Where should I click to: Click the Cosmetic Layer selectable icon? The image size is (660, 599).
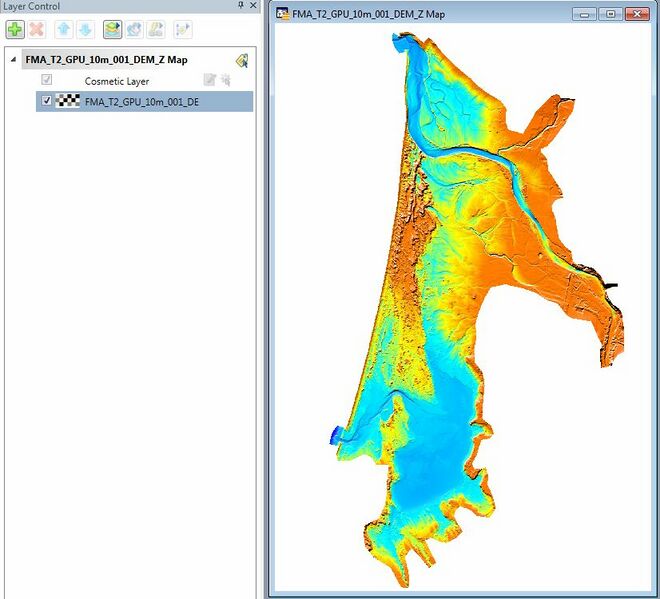(x=225, y=80)
